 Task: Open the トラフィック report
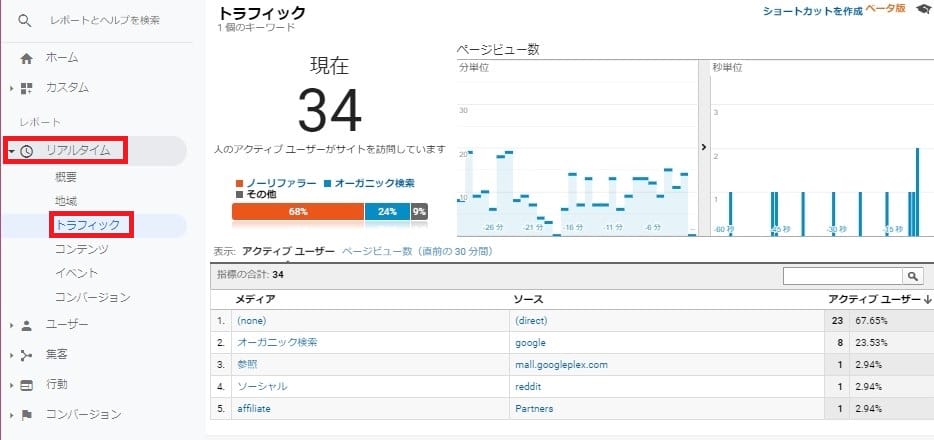(x=88, y=225)
